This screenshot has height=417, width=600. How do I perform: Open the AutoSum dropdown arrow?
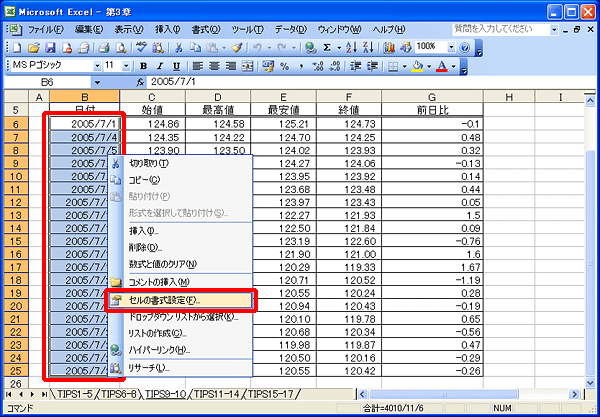click(339, 47)
